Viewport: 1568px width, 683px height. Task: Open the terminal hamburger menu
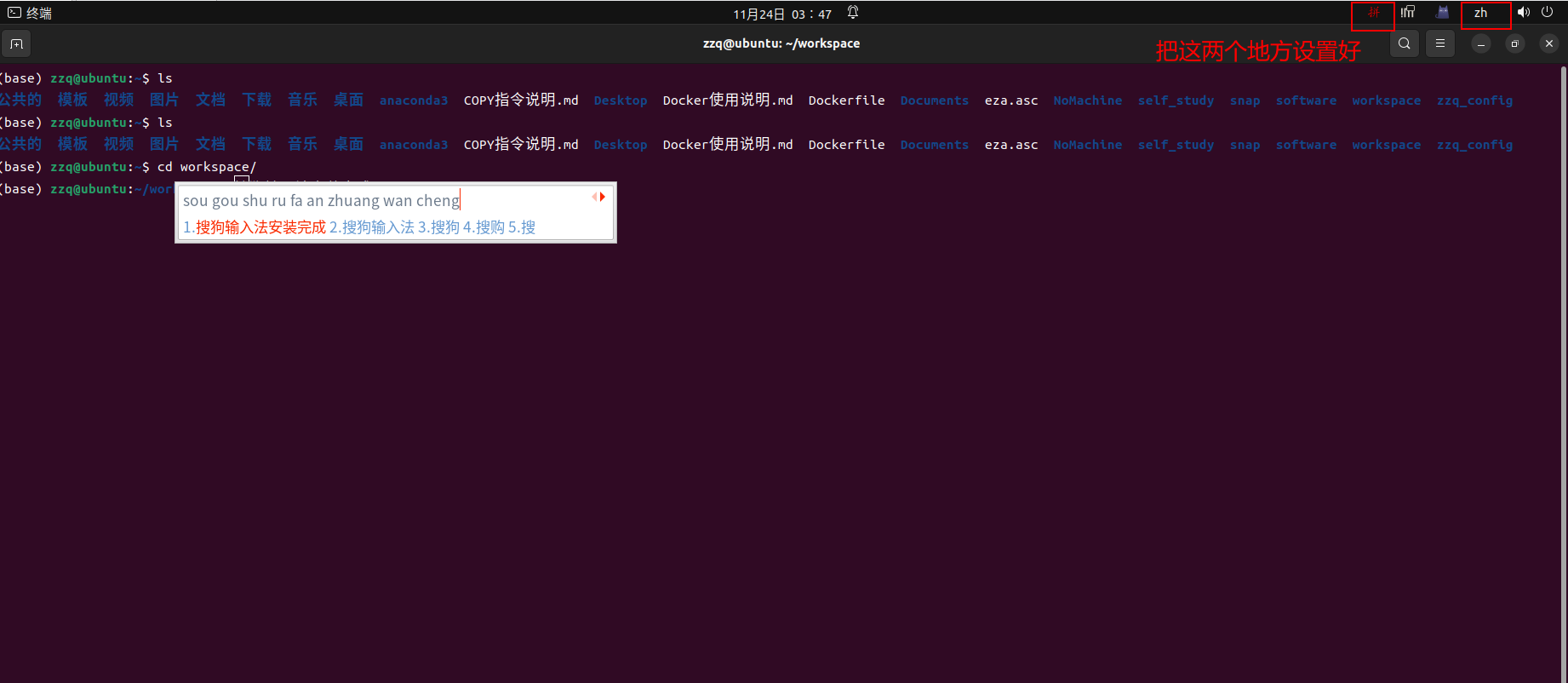tap(1440, 43)
